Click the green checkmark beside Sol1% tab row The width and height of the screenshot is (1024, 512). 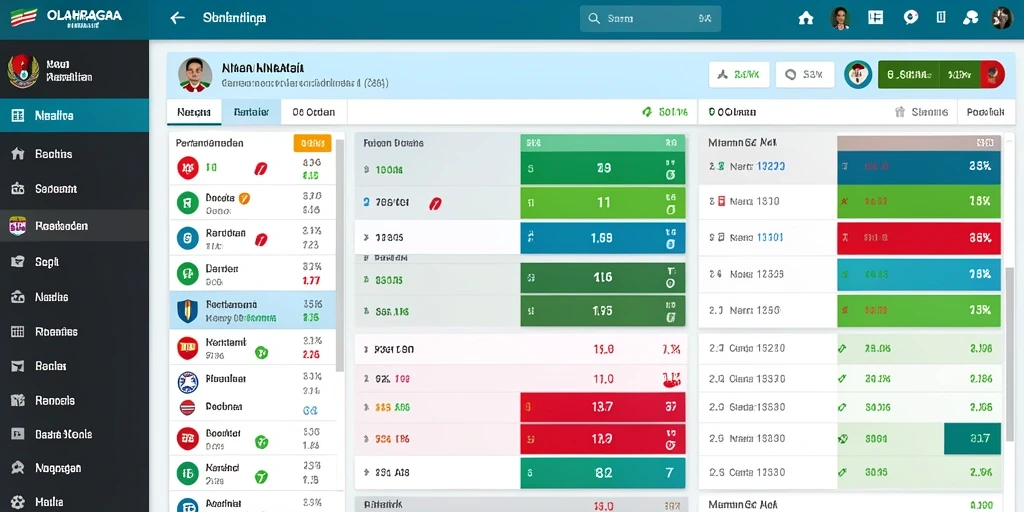click(647, 112)
